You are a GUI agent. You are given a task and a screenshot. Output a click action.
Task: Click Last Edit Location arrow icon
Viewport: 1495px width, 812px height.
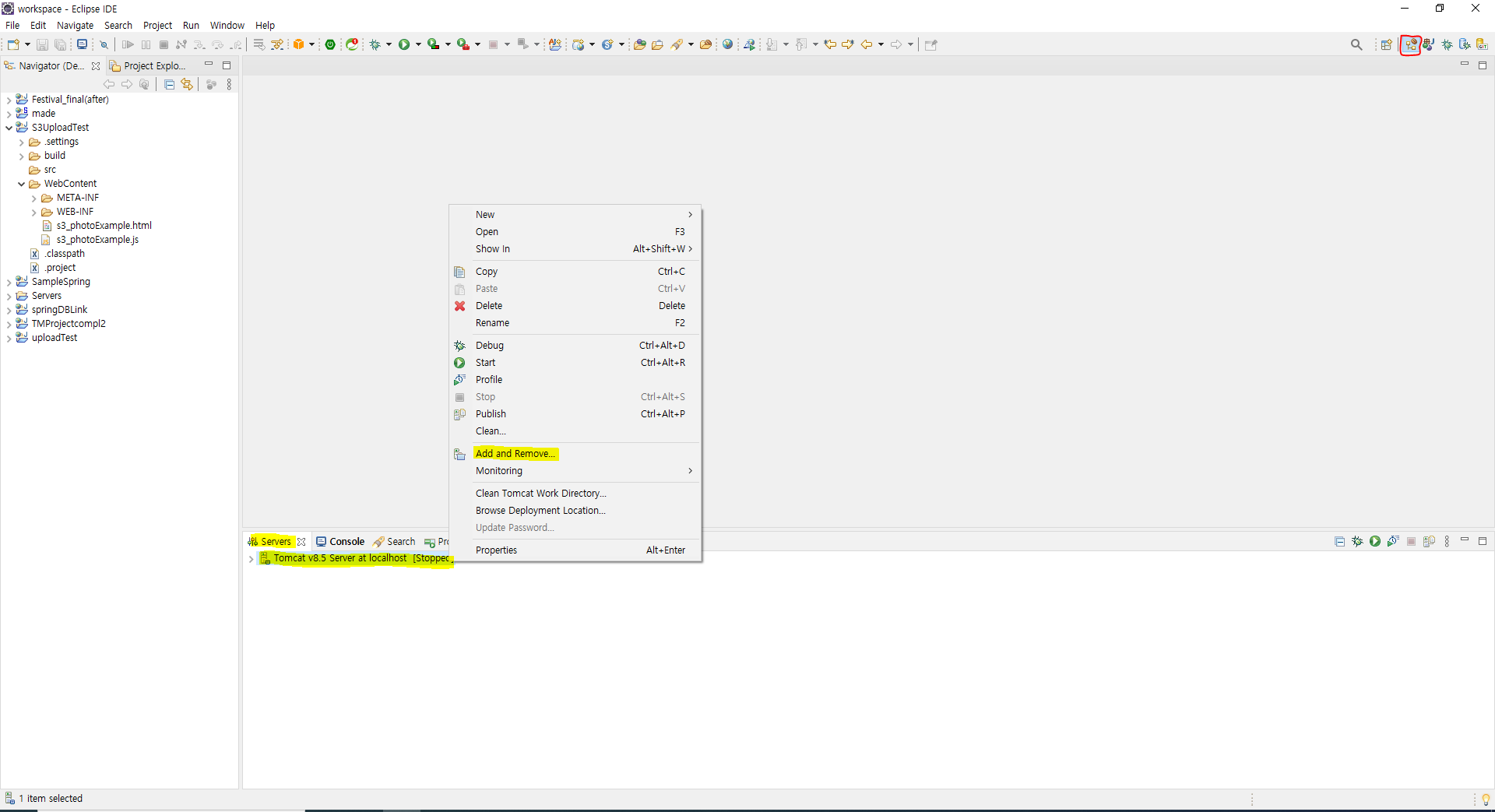[x=830, y=44]
